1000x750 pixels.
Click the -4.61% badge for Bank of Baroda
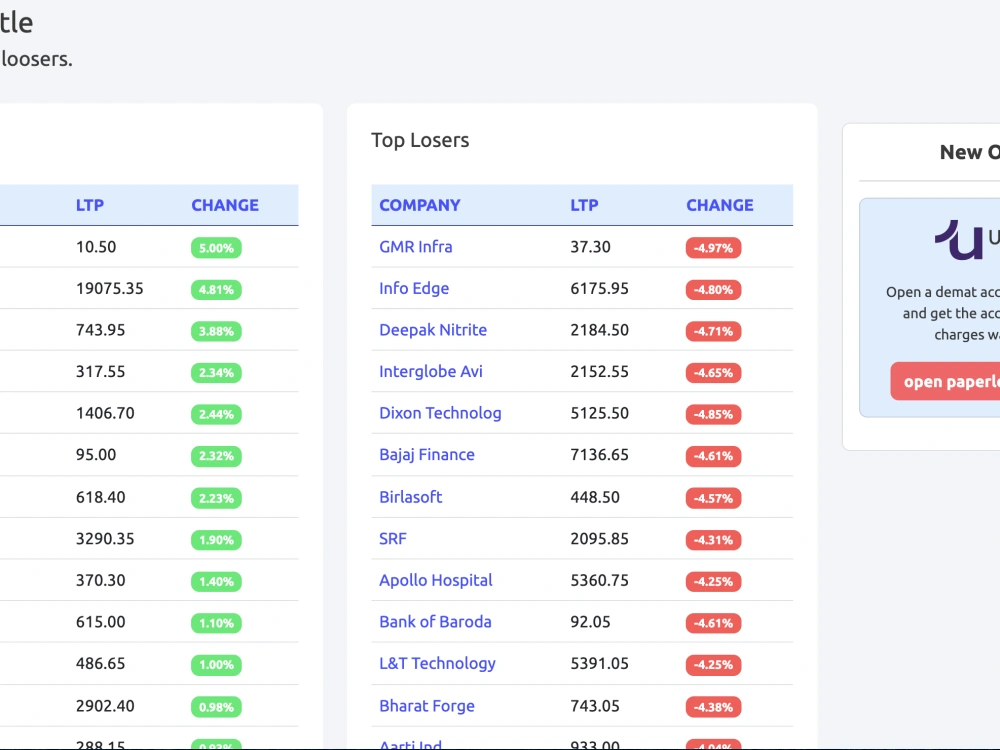point(714,623)
